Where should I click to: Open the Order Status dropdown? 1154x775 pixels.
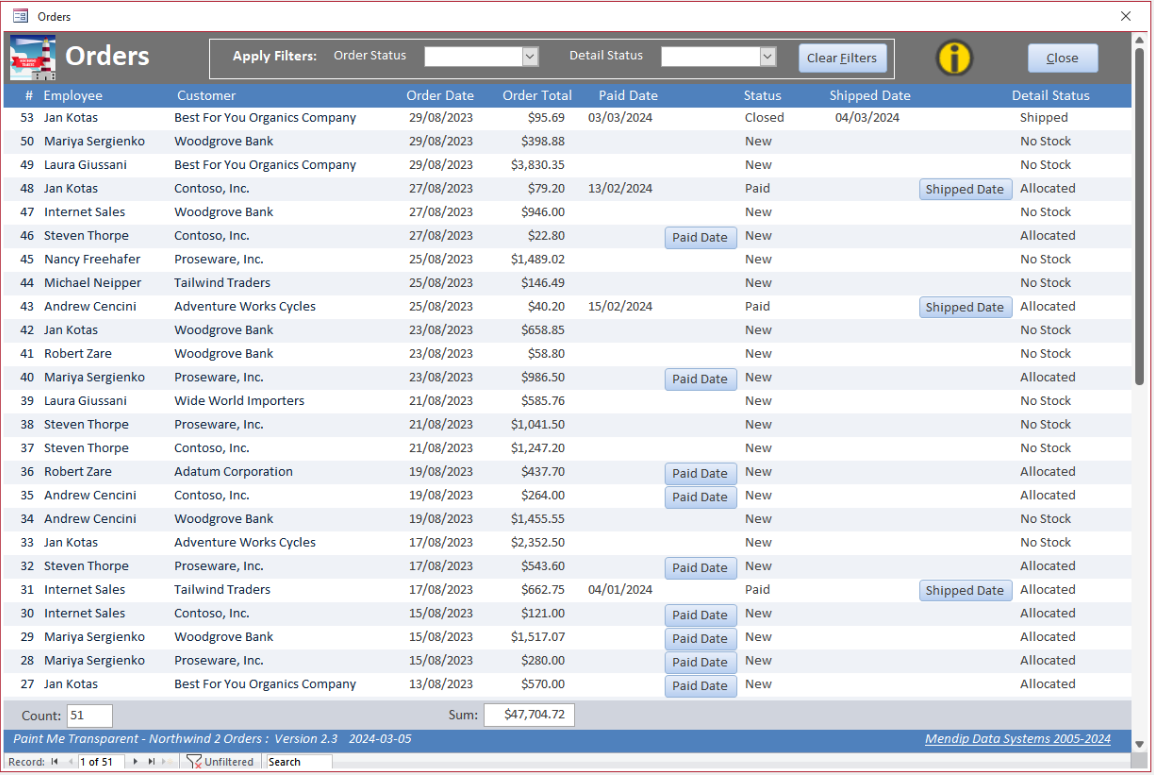(x=530, y=56)
